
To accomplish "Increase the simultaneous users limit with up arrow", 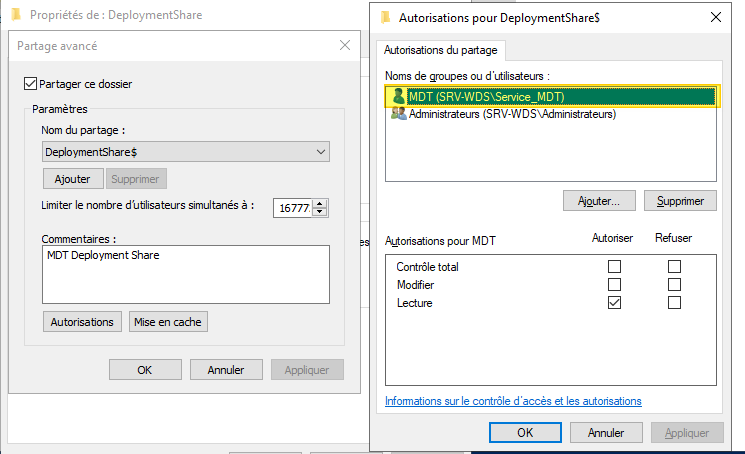I will coord(320,203).
